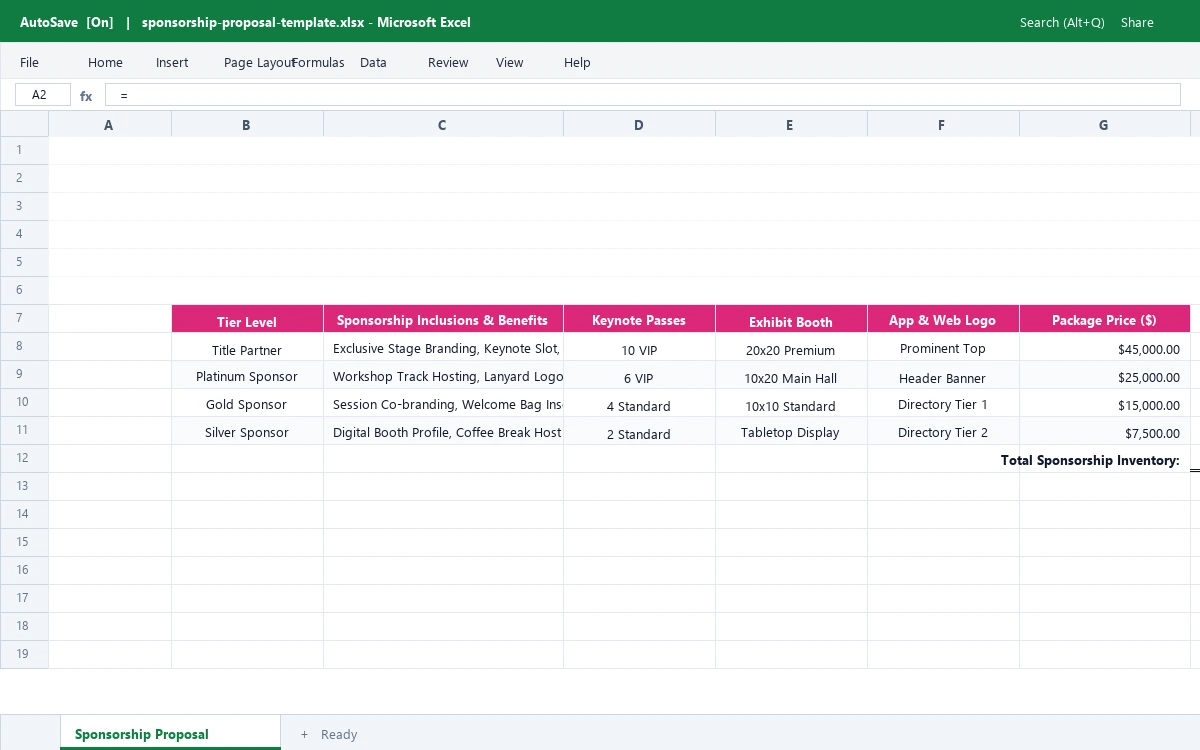Image resolution: width=1200 pixels, height=750 pixels.
Task: Select row 1 header
Action: point(24,150)
